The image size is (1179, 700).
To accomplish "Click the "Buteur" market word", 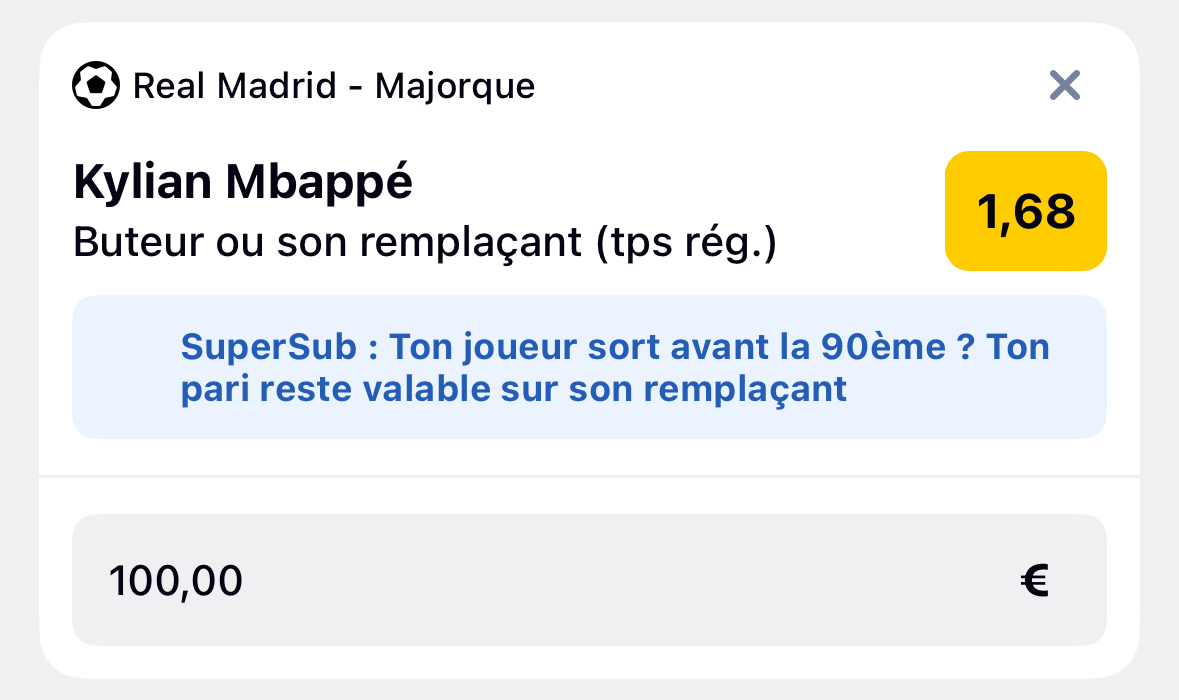I will pyautogui.click(x=138, y=242).
